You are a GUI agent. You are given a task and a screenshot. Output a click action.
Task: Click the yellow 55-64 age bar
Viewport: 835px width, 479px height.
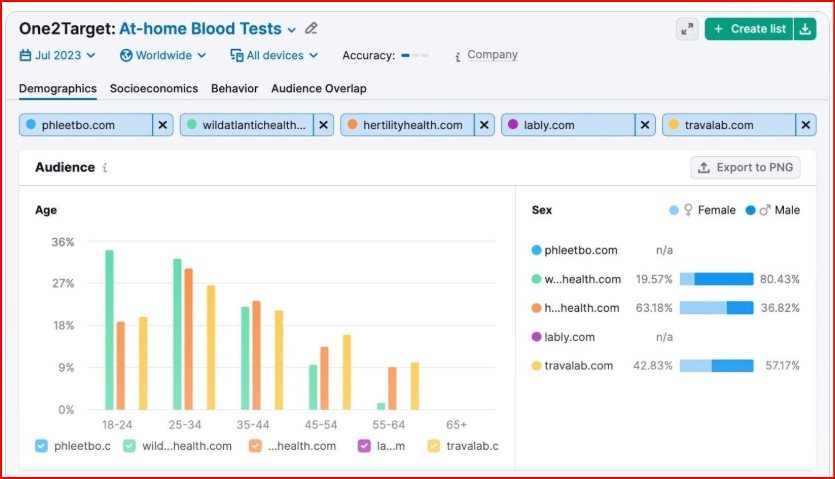[x=415, y=386]
